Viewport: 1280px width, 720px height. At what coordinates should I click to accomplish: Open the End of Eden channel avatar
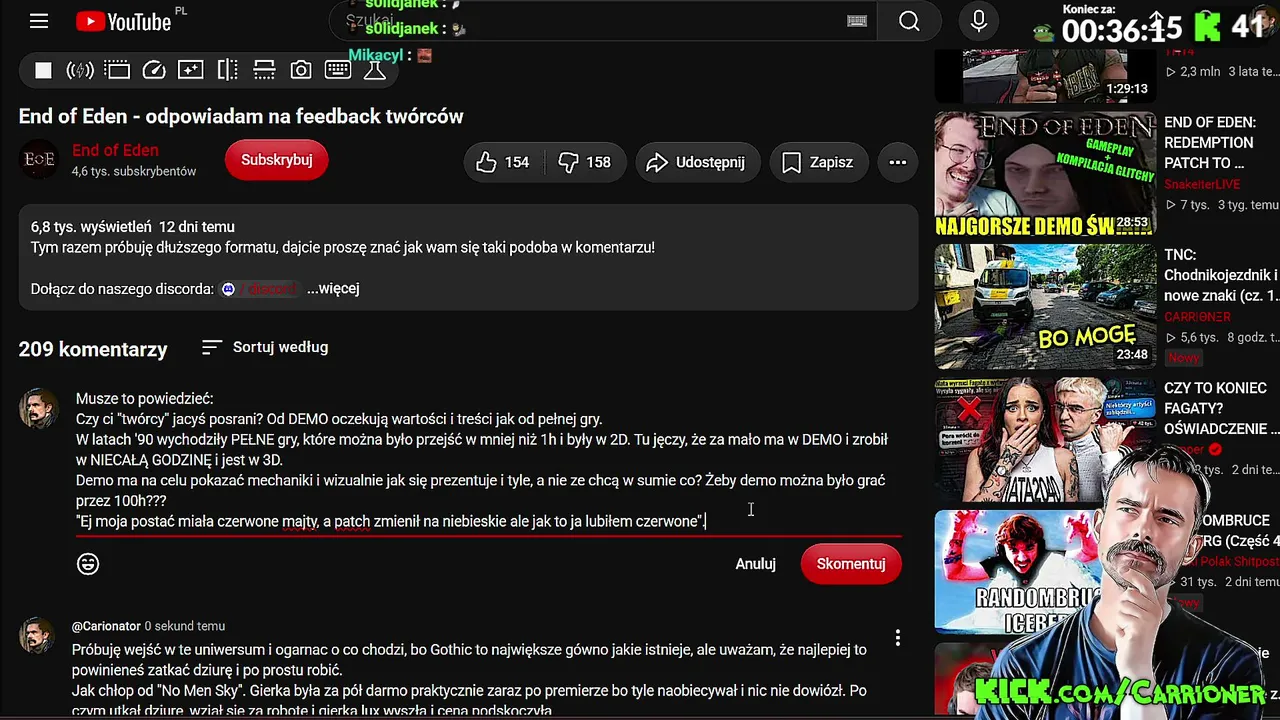pos(39,160)
